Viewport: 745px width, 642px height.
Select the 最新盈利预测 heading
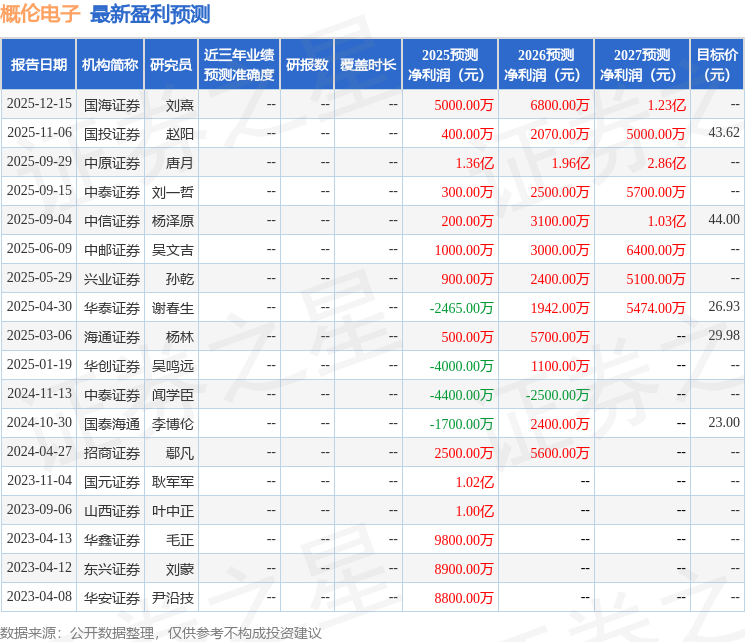150,14
